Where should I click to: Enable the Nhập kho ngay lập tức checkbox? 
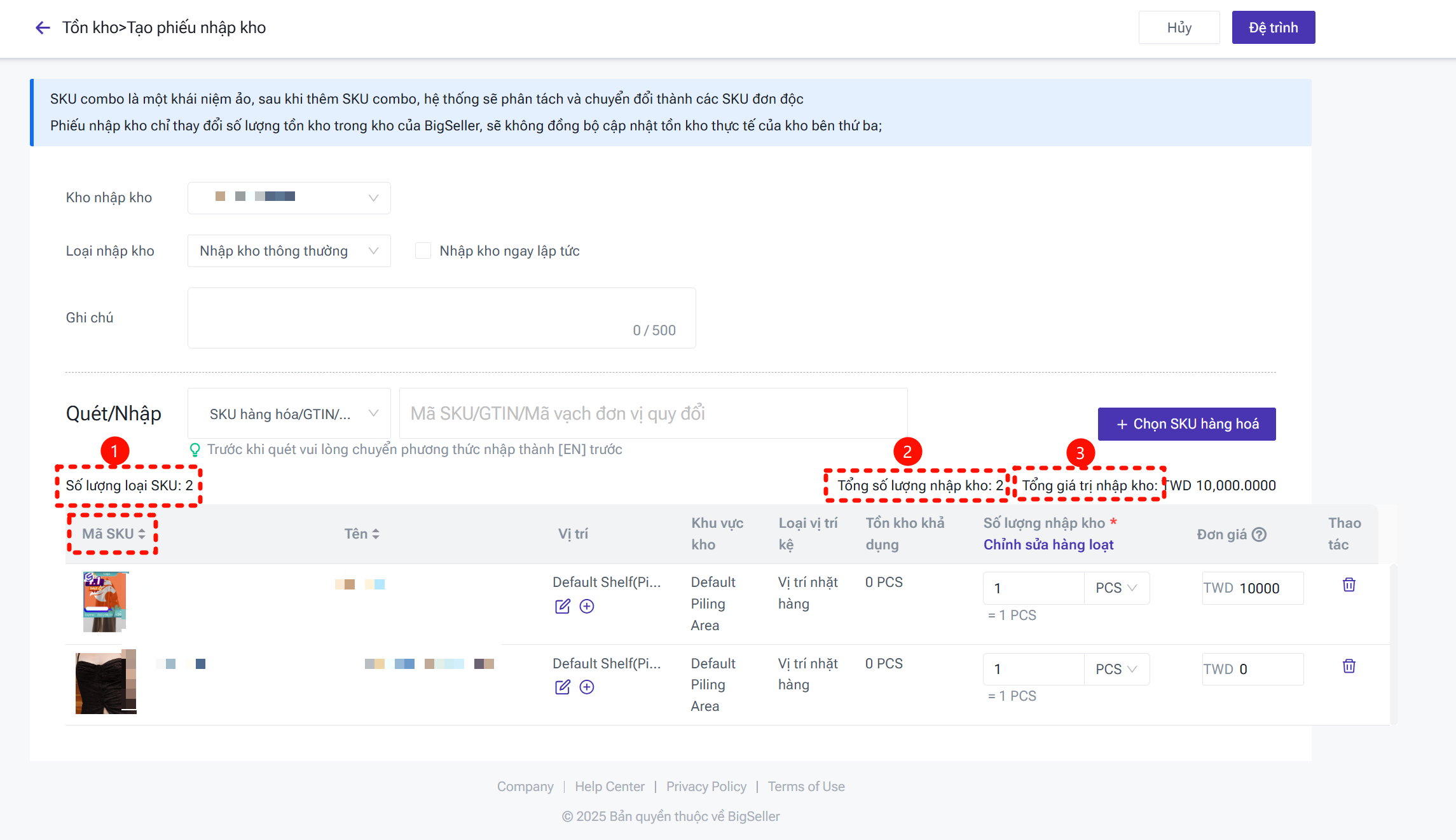[423, 251]
